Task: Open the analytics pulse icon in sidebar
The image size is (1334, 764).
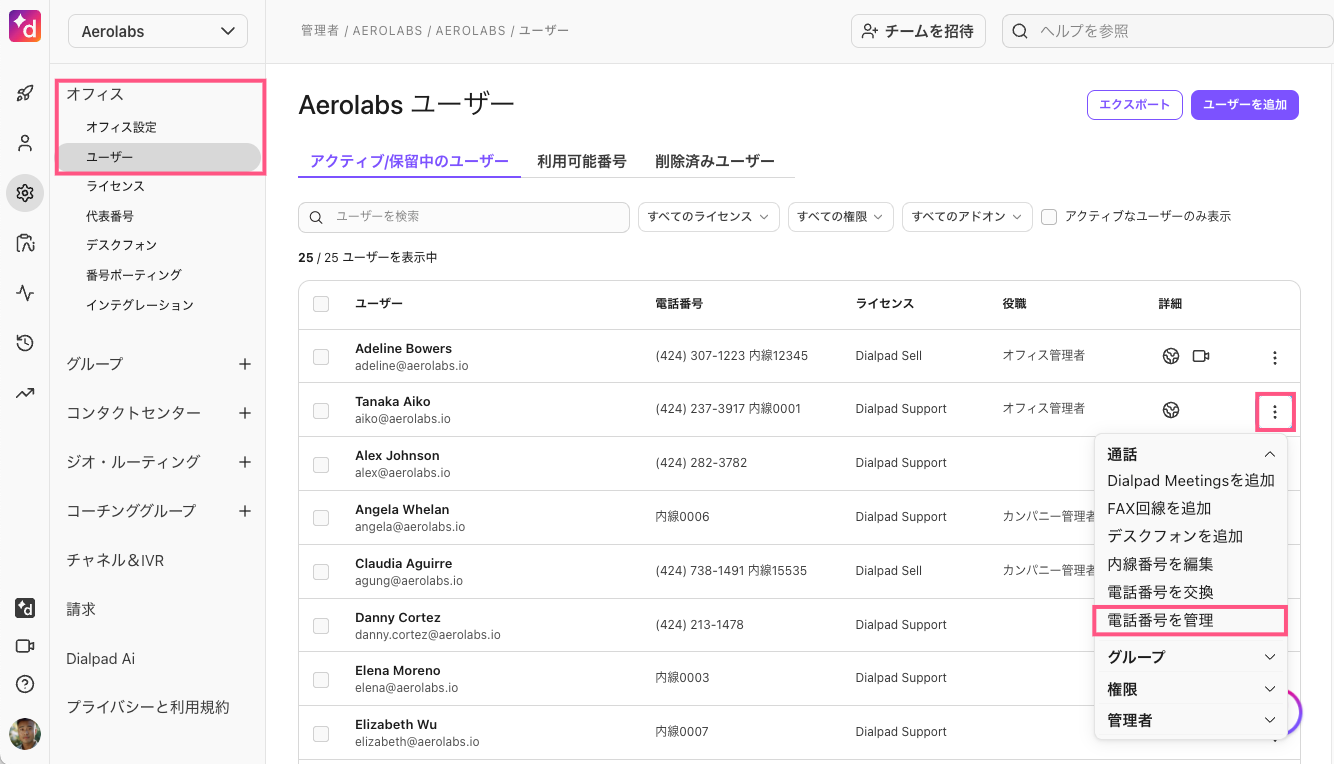Action: click(x=25, y=293)
